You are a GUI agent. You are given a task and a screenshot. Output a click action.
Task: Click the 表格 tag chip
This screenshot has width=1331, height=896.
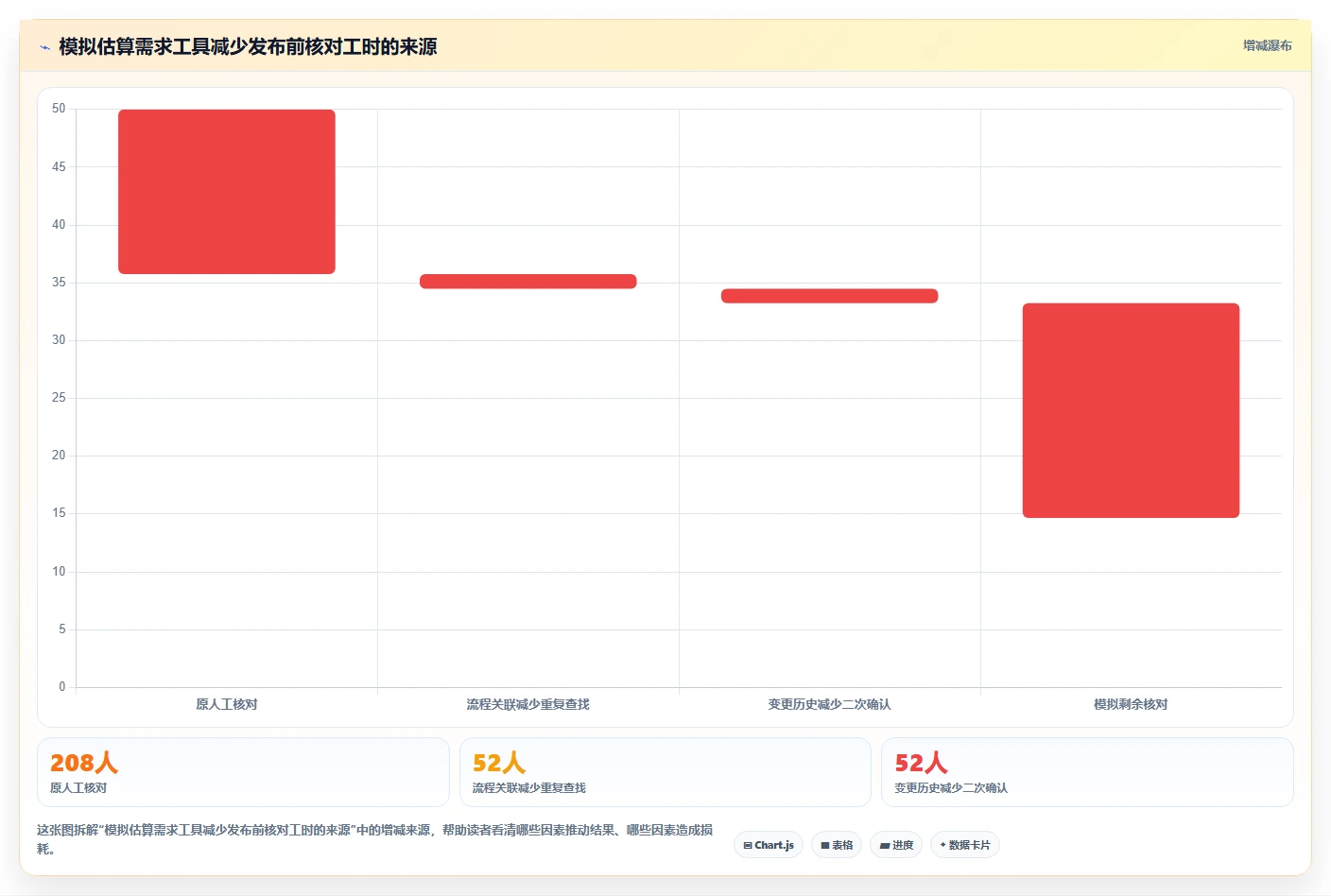coord(837,845)
